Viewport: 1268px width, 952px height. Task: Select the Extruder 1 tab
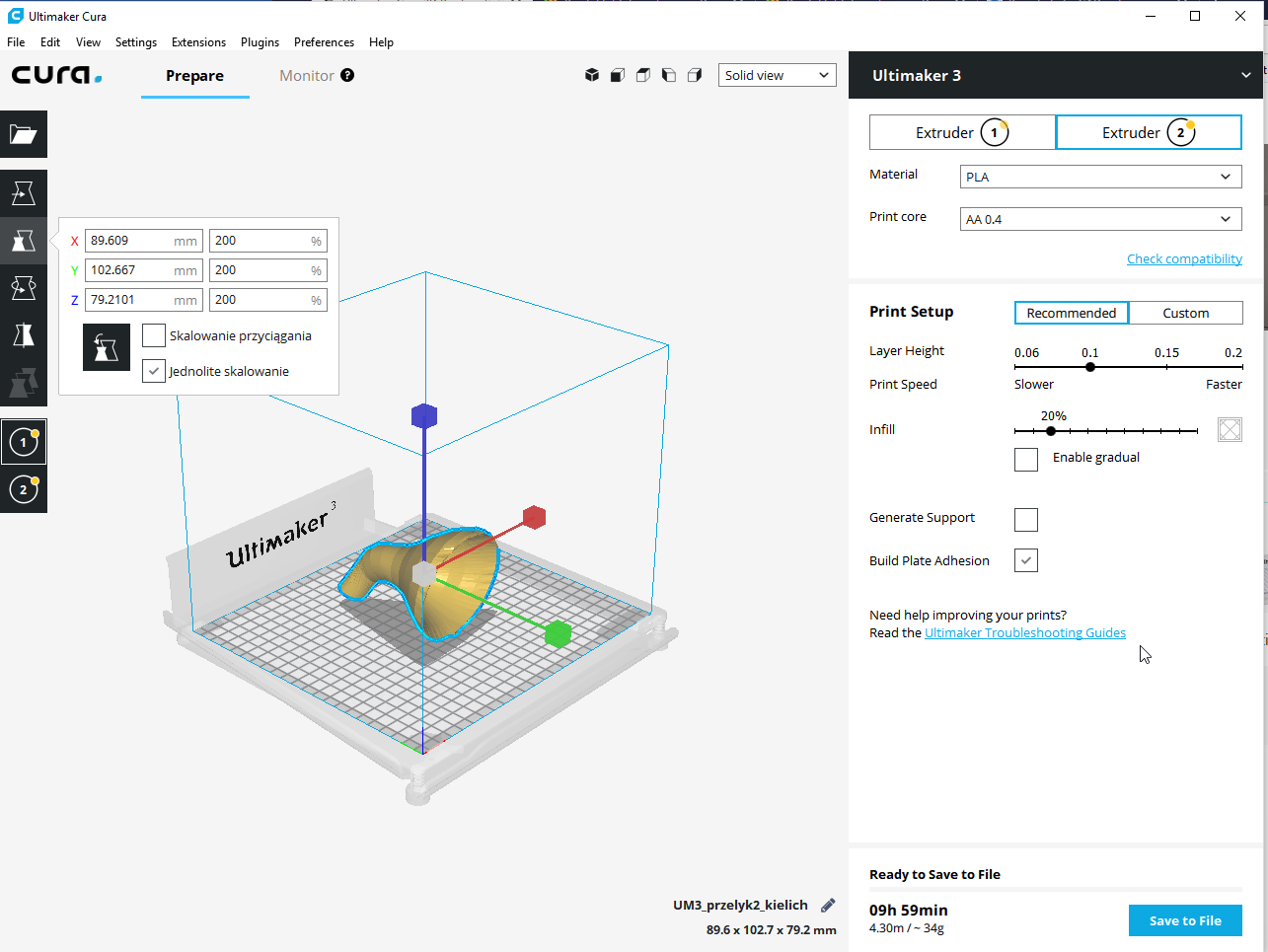pos(962,132)
